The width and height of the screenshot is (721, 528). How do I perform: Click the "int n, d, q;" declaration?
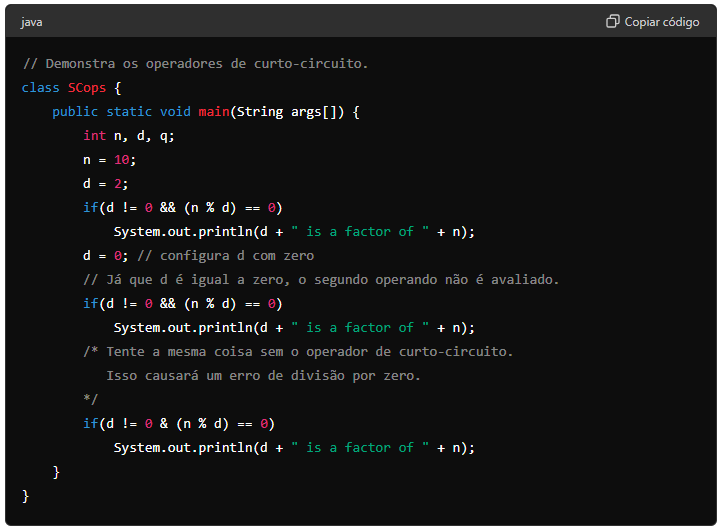129,136
